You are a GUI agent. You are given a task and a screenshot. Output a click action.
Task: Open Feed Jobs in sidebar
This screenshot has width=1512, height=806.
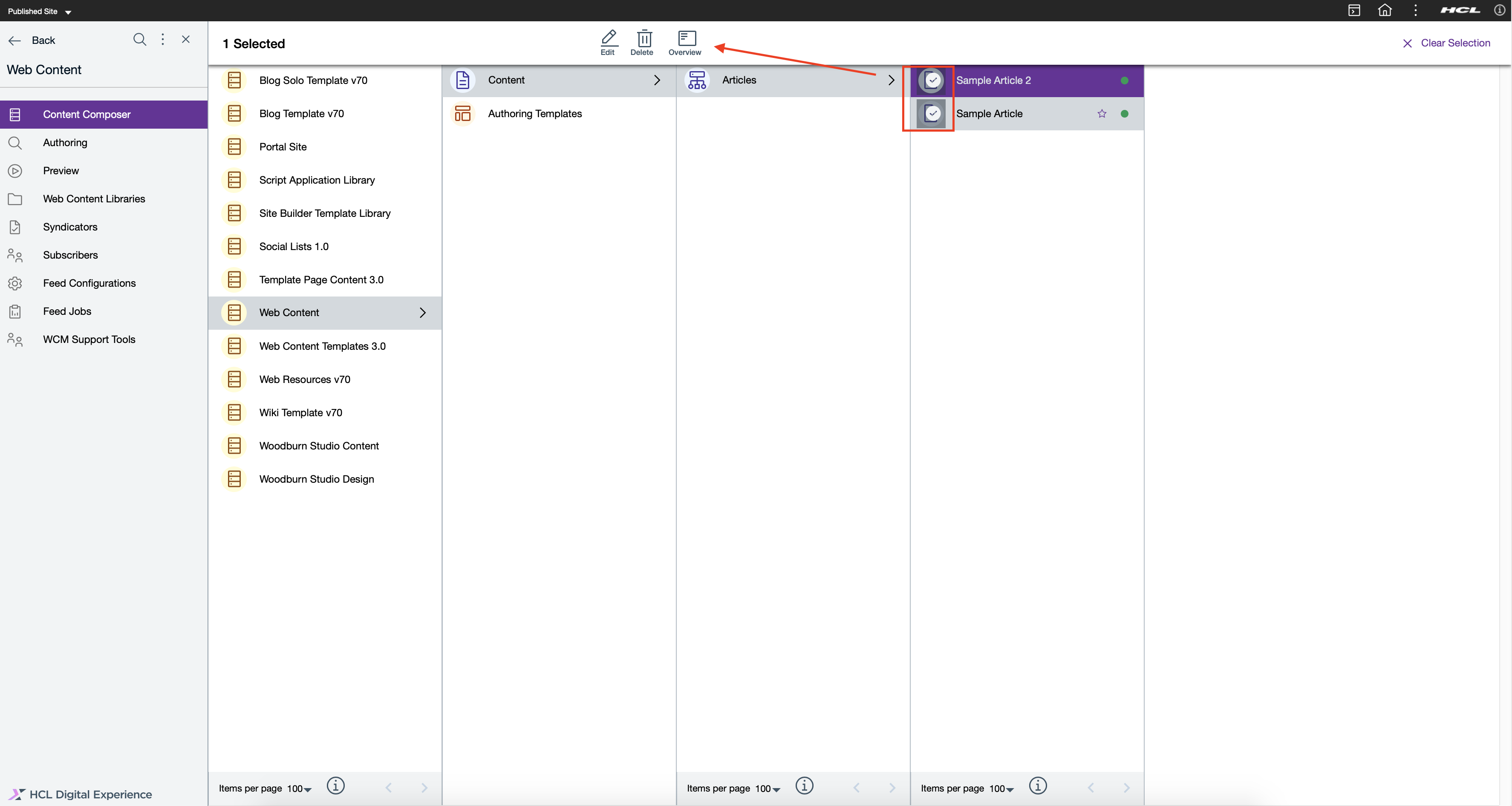point(104,311)
